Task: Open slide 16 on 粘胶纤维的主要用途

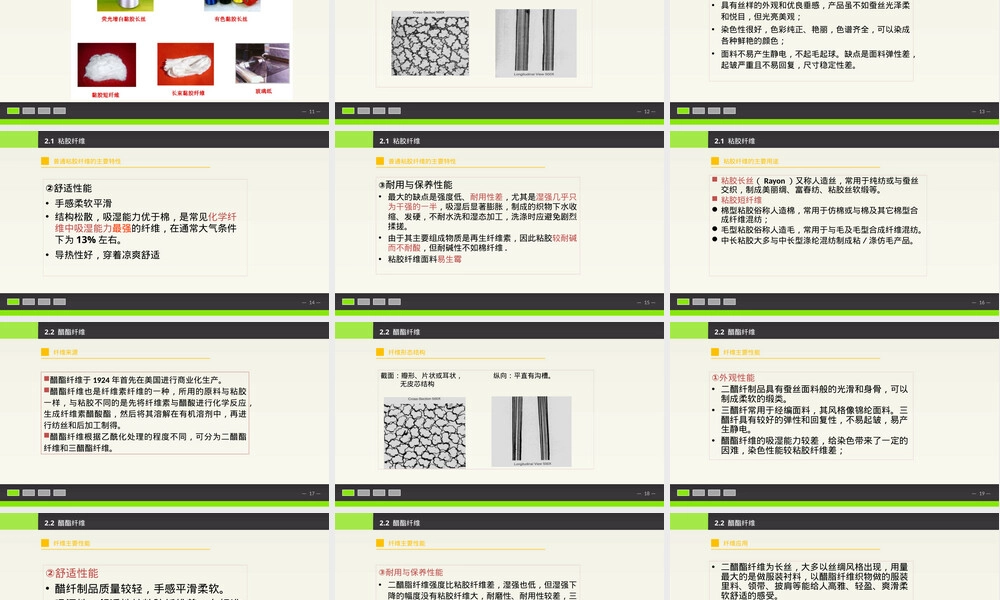Action: (x=834, y=223)
